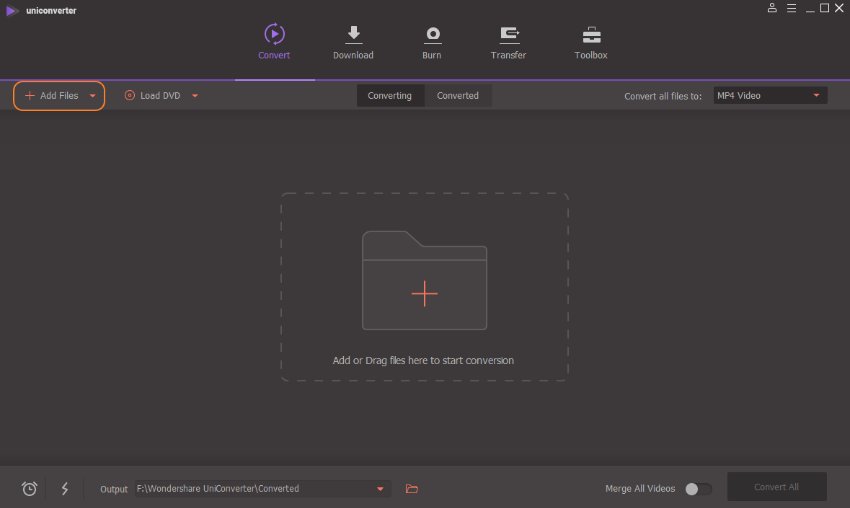Open the hamburger menu icon
This screenshot has width=850, height=508.
pyautogui.click(x=791, y=8)
